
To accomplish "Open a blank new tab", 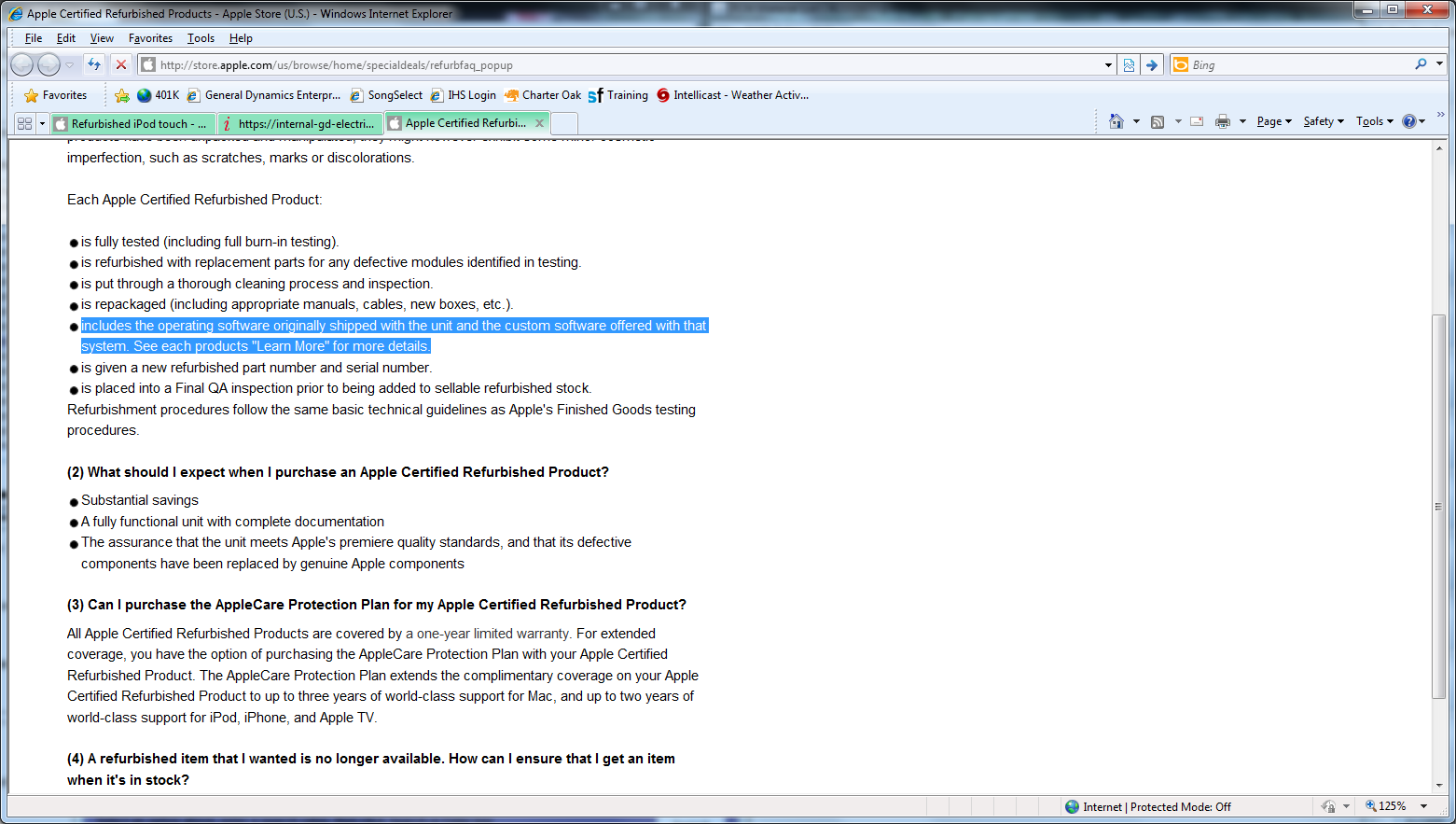I will pos(564,123).
